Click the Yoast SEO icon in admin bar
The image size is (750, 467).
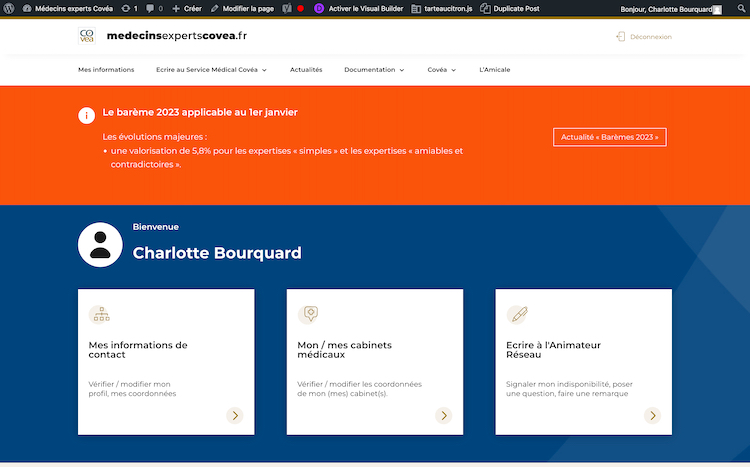pos(287,8)
